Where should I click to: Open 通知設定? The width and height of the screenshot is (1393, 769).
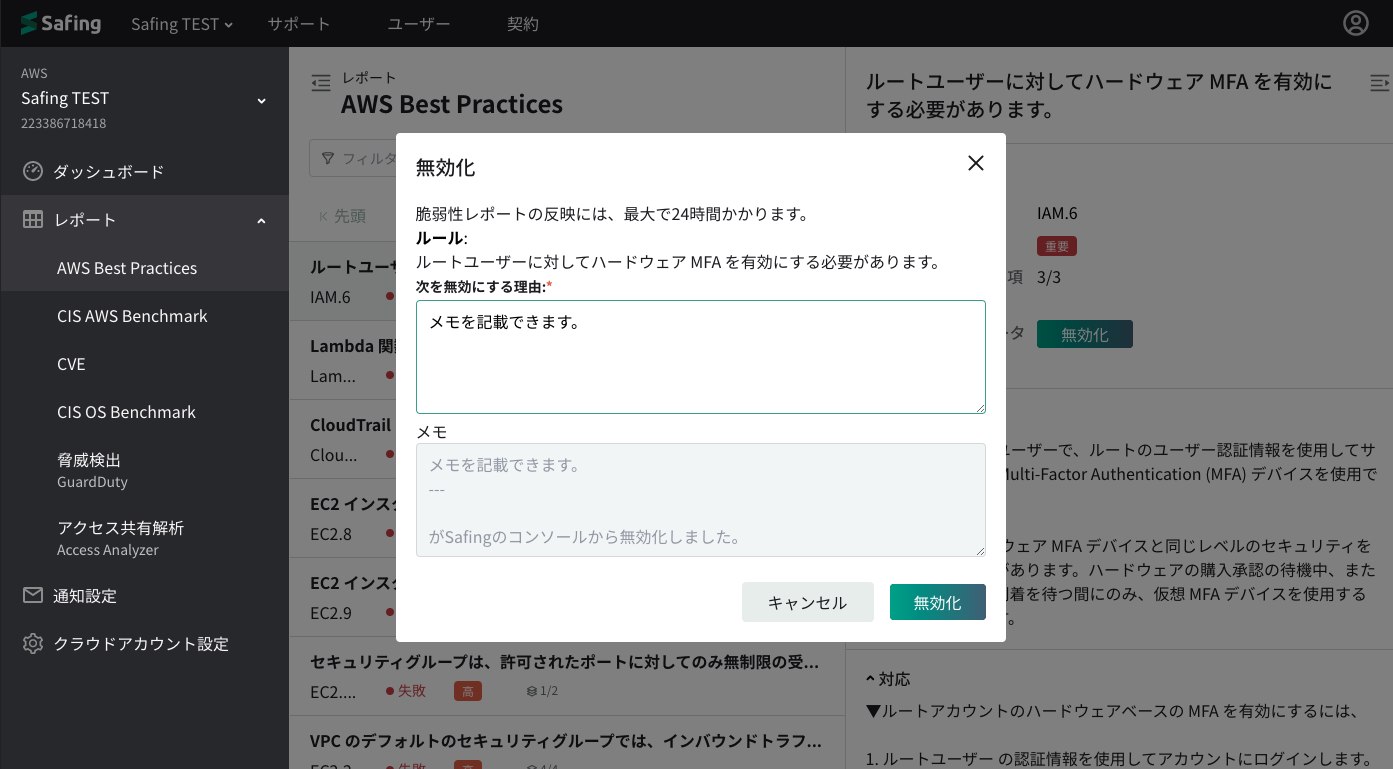[144, 595]
